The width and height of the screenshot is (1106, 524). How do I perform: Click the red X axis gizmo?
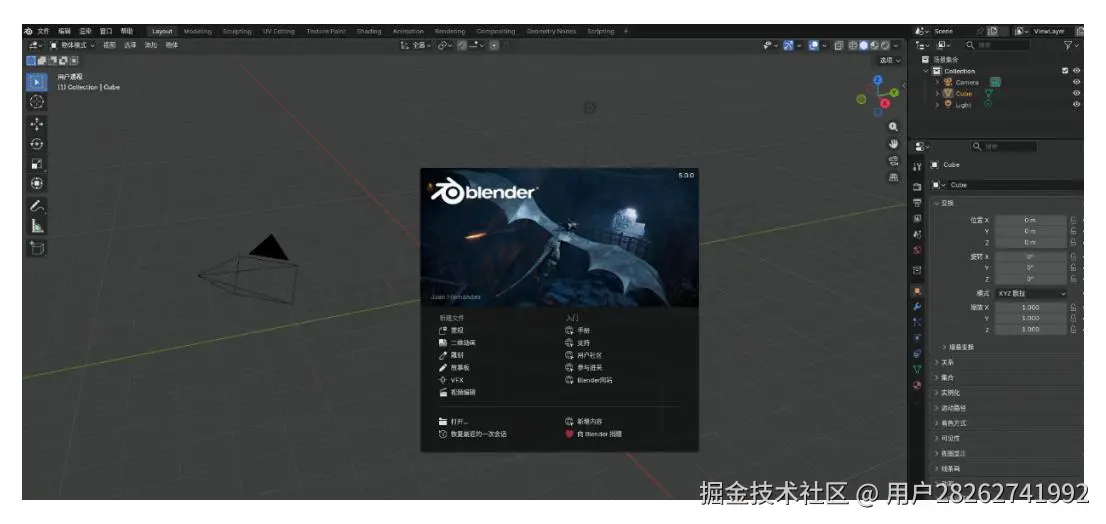(x=885, y=104)
